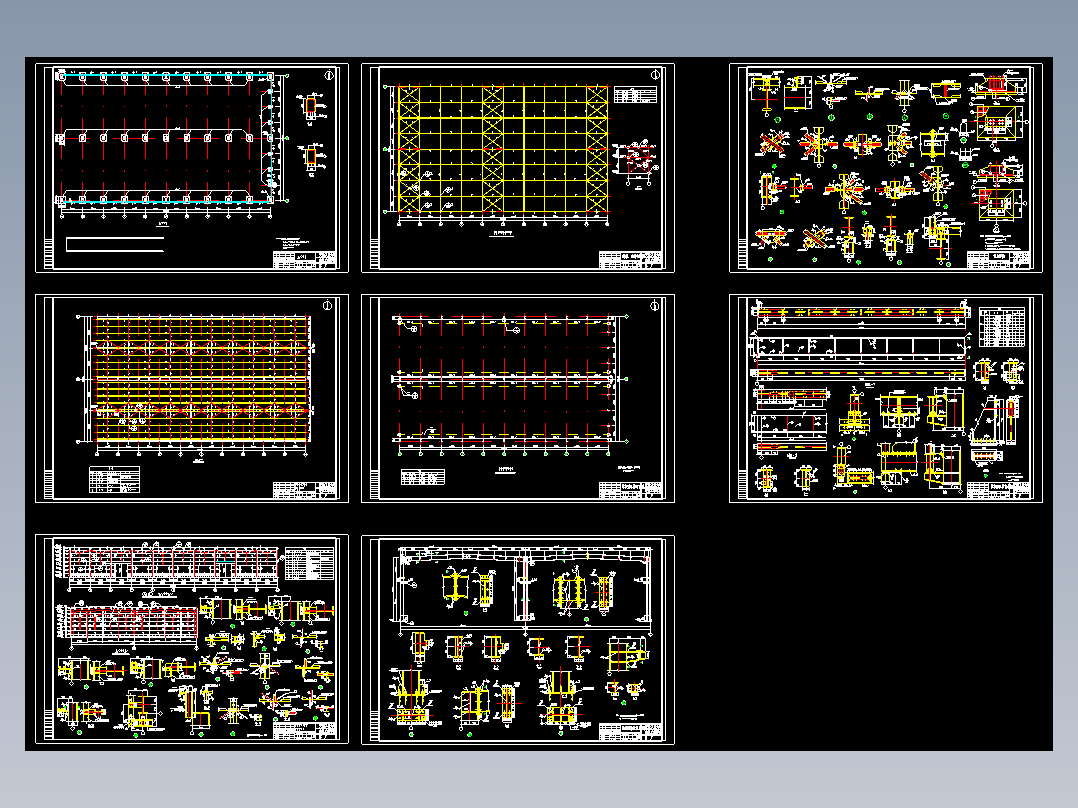The width and height of the screenshot is (1078, 808).
Task: Select the foundation plan sheet with cyan lines
Action: click(192, 168)
